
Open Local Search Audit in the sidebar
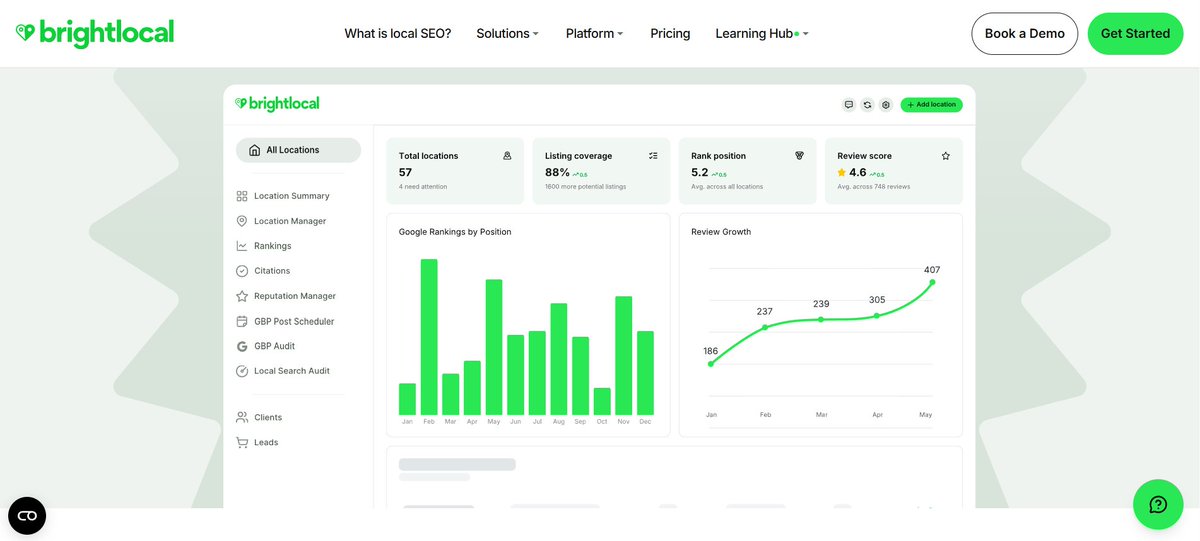292,371
